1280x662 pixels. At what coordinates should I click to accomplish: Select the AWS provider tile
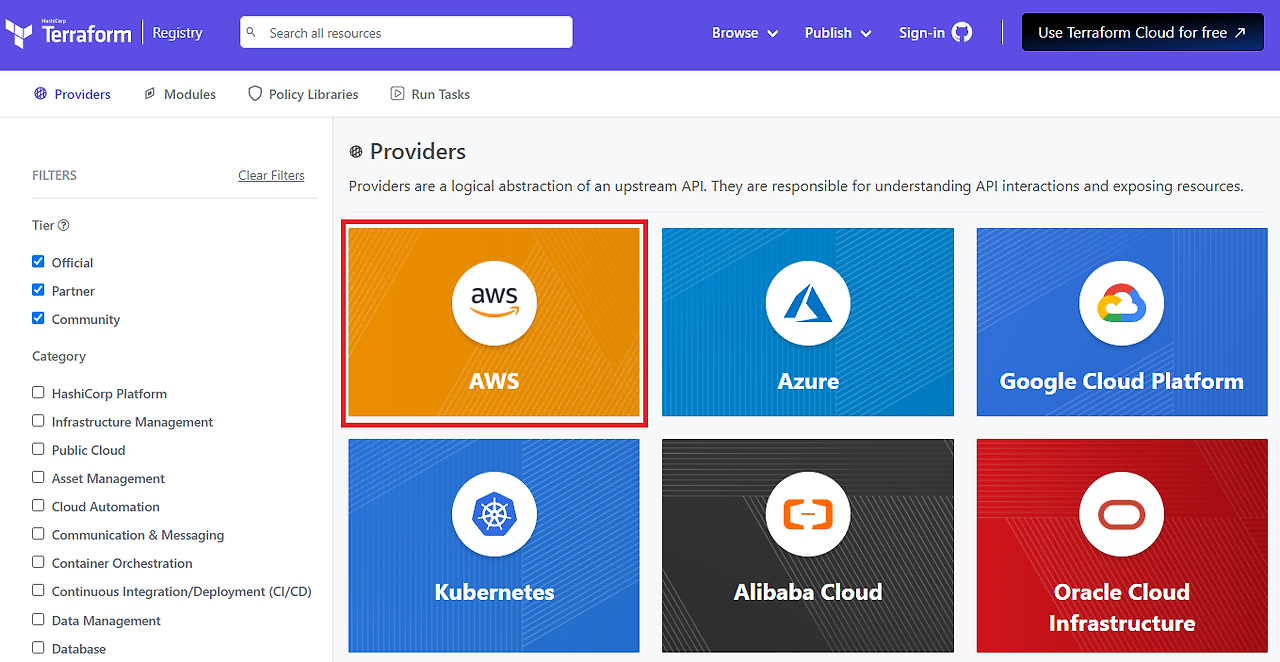[x=494, y=321]
